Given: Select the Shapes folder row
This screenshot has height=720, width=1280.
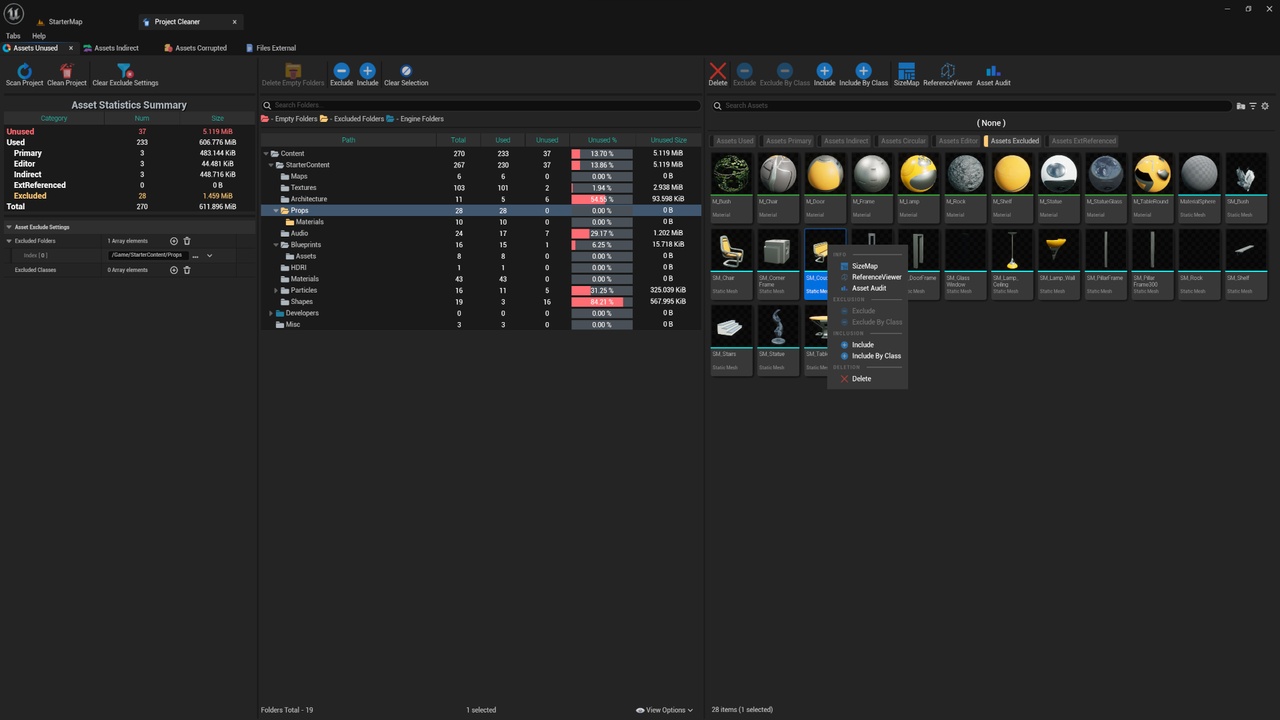Looking at the screenshot, I should (x=480, y=302).
